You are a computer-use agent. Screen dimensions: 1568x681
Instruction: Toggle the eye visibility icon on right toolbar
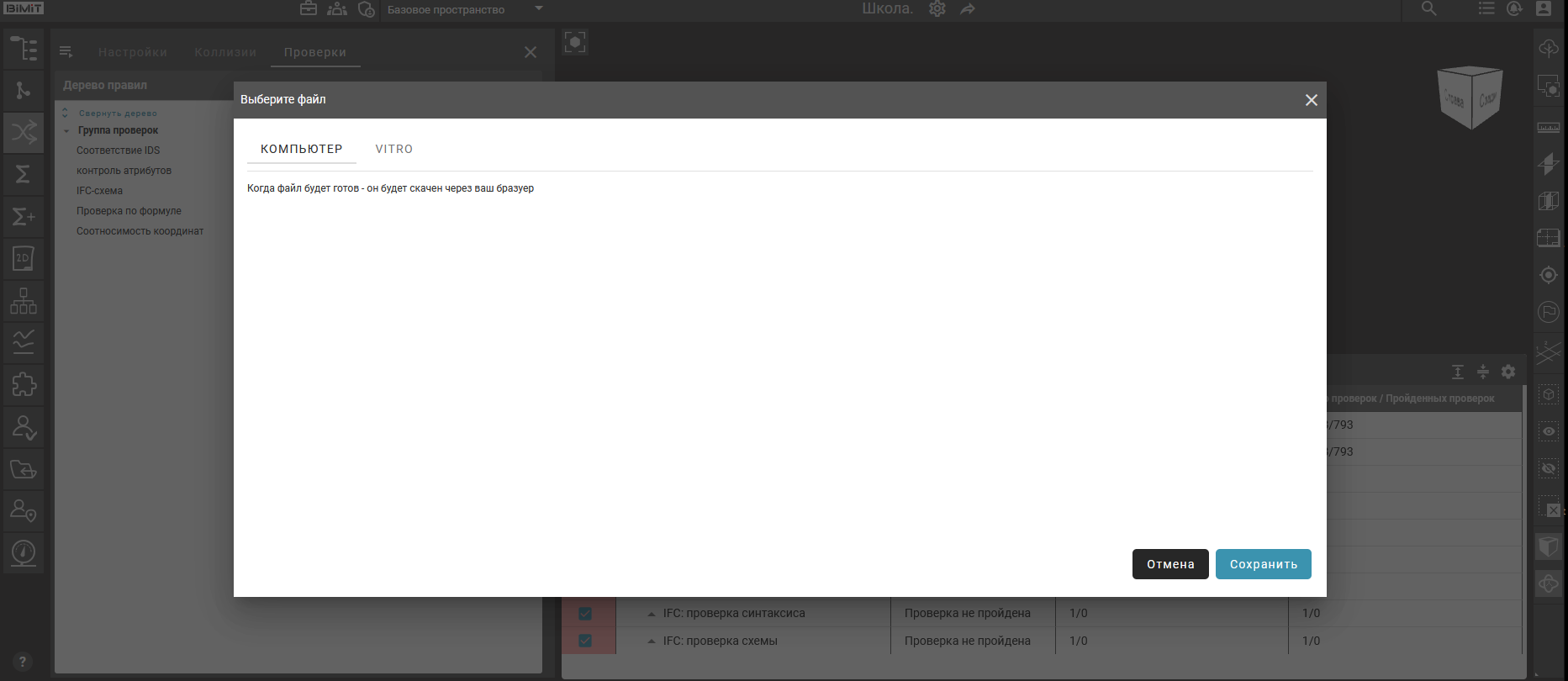coord(1549,431)
